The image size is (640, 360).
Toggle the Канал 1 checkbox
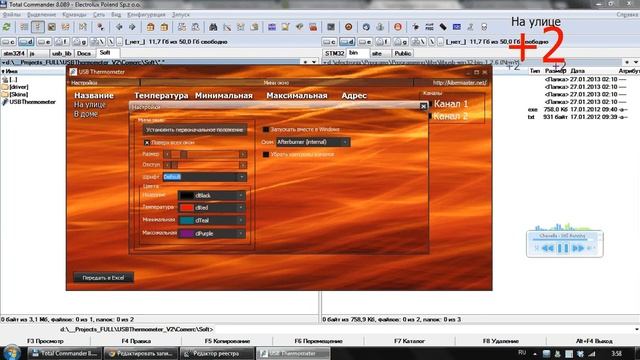coord(430,104)
